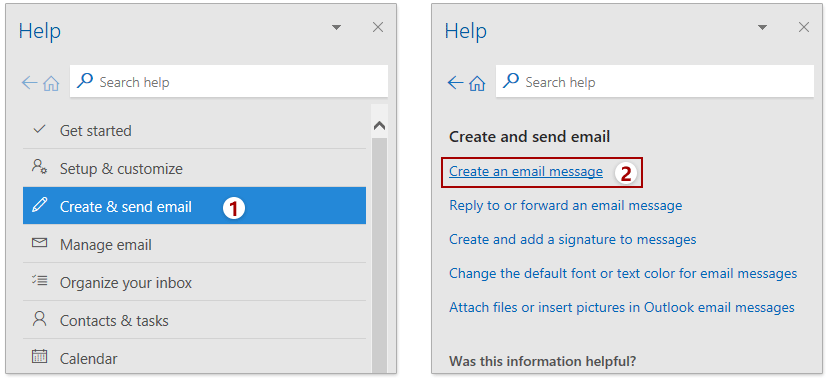This screenshot has height=378, width=828.
Task: Open the Manage email topic
Action: click(x=194, y=244)
